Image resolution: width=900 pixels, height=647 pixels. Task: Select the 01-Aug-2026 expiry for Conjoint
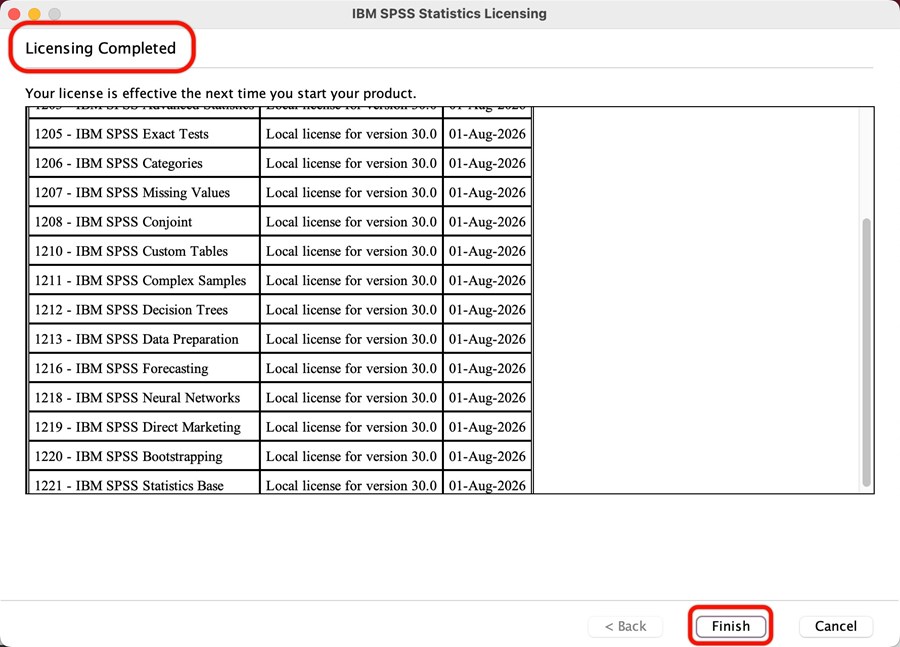[487, 222]
